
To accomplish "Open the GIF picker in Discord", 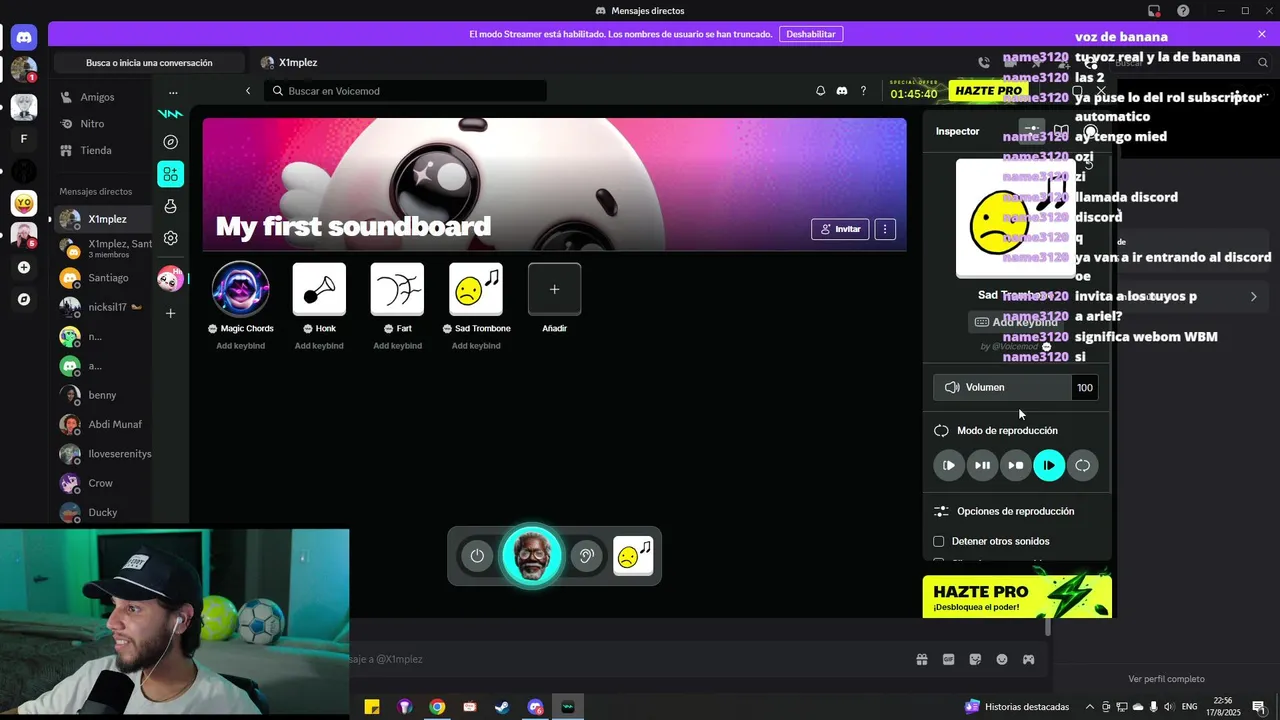I will pos(948,659).
